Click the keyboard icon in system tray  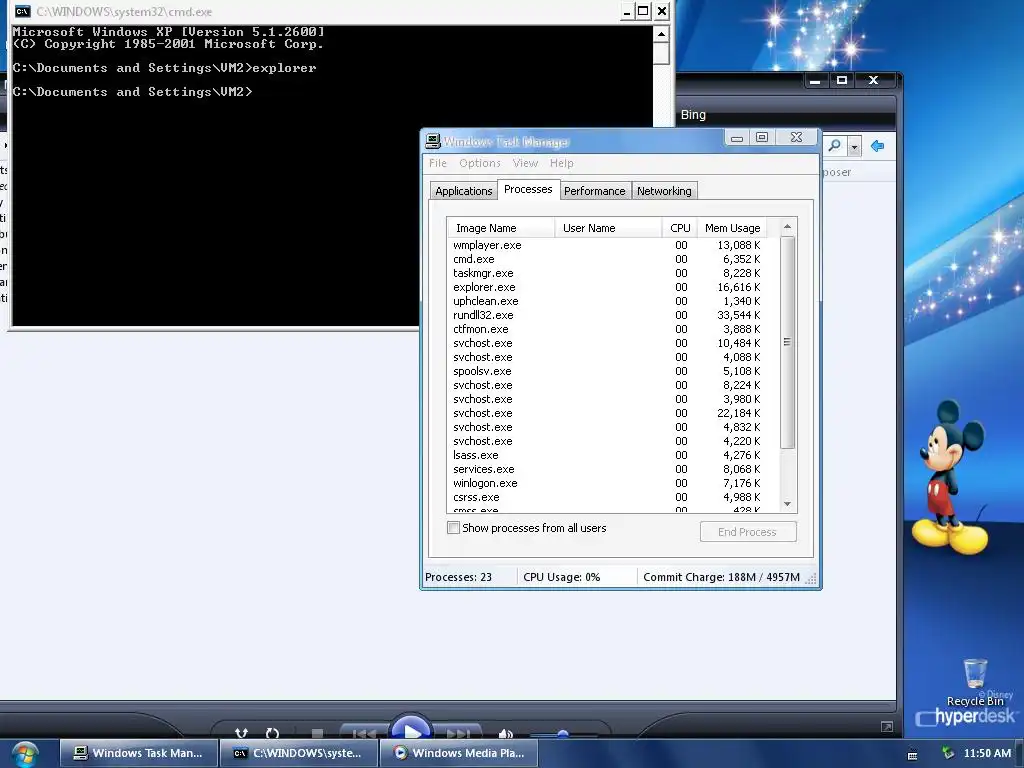[x=912, y=756]
